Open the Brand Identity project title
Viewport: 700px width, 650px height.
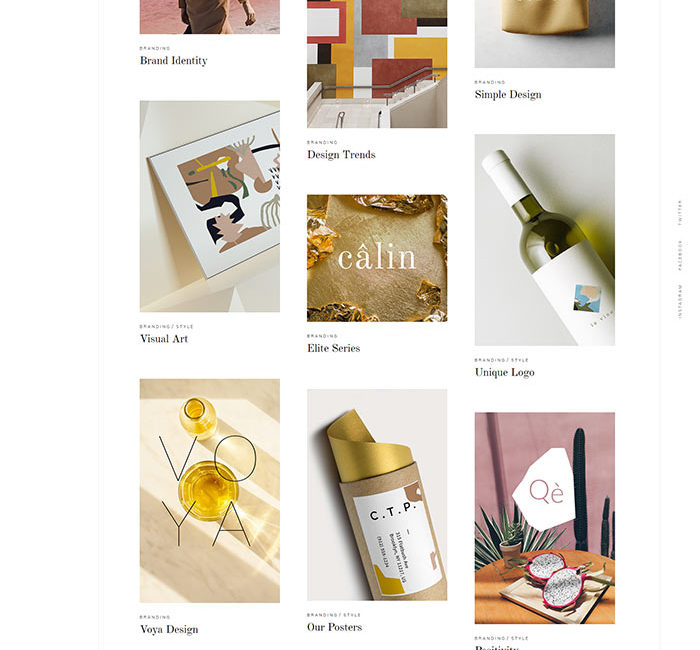(174, 61)
